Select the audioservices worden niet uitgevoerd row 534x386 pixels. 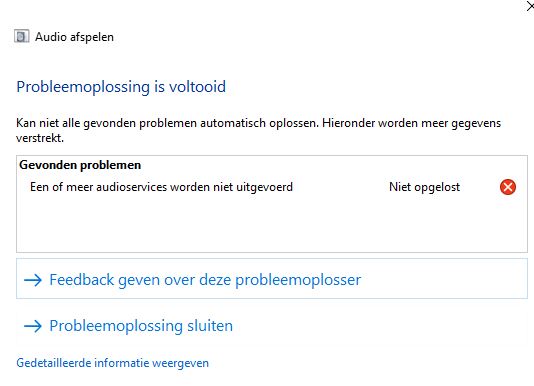click(x=272, y=187)
